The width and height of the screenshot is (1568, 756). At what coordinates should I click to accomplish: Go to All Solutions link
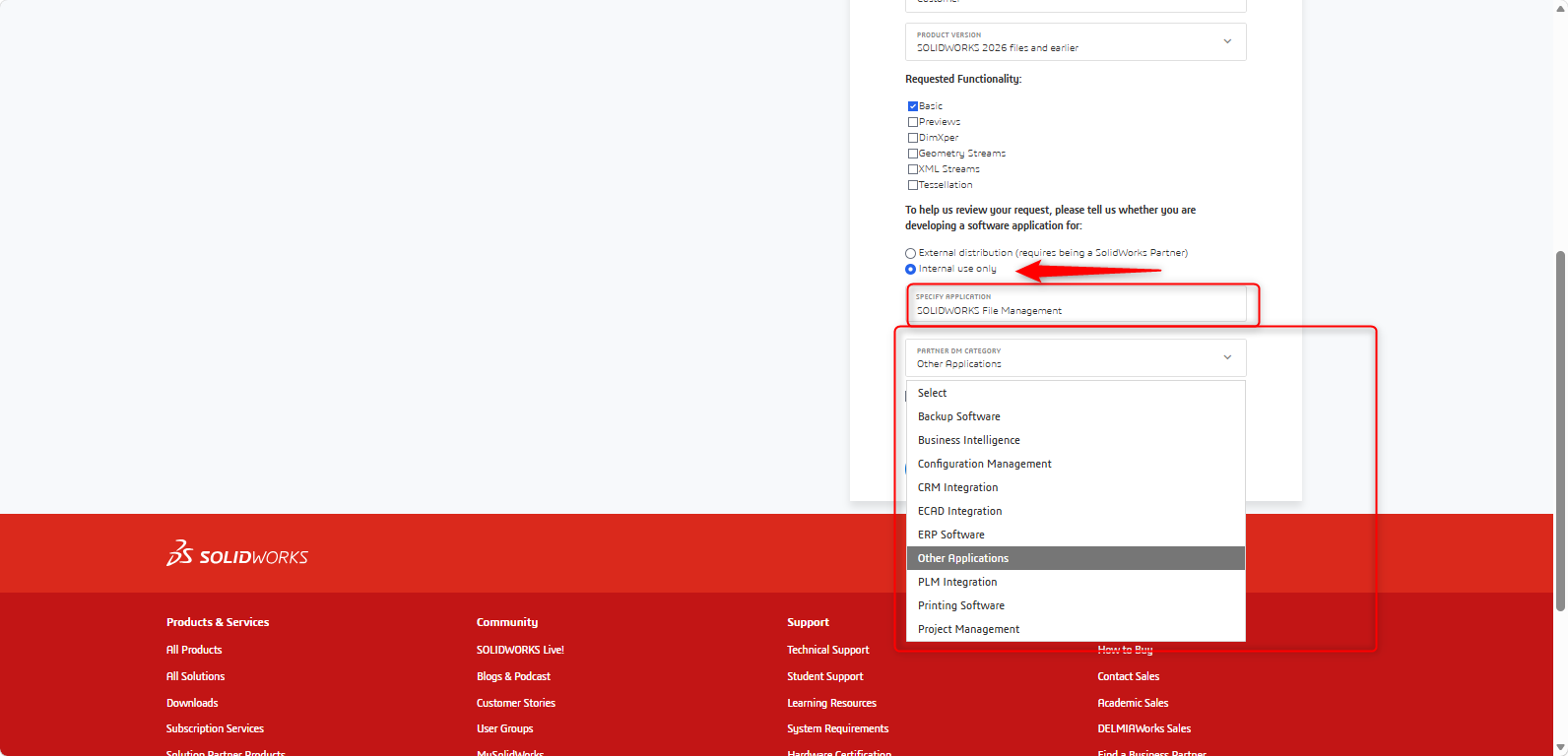(195, 676)
